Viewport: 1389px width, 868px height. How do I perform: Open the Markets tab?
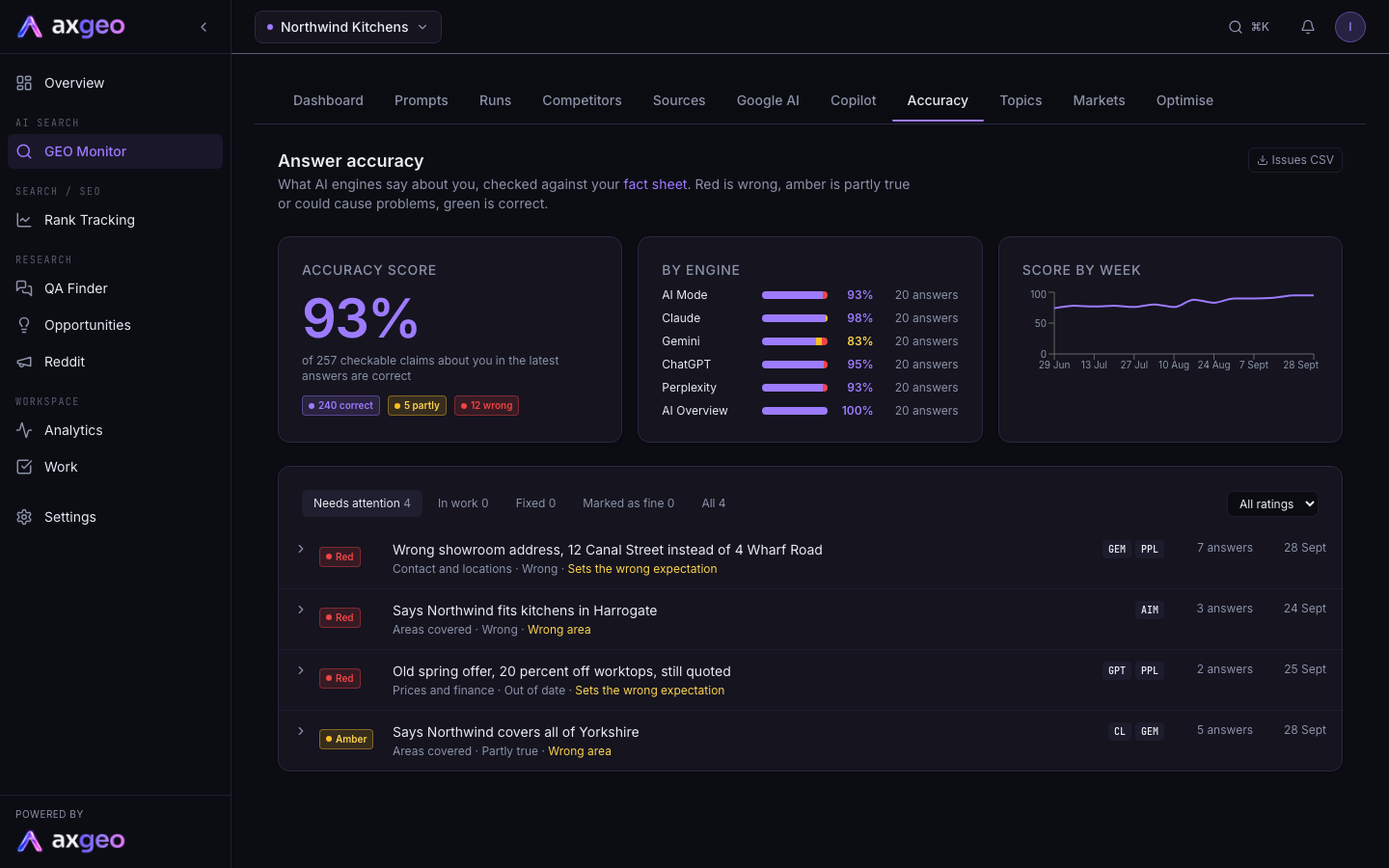(x=1099, y=100)
